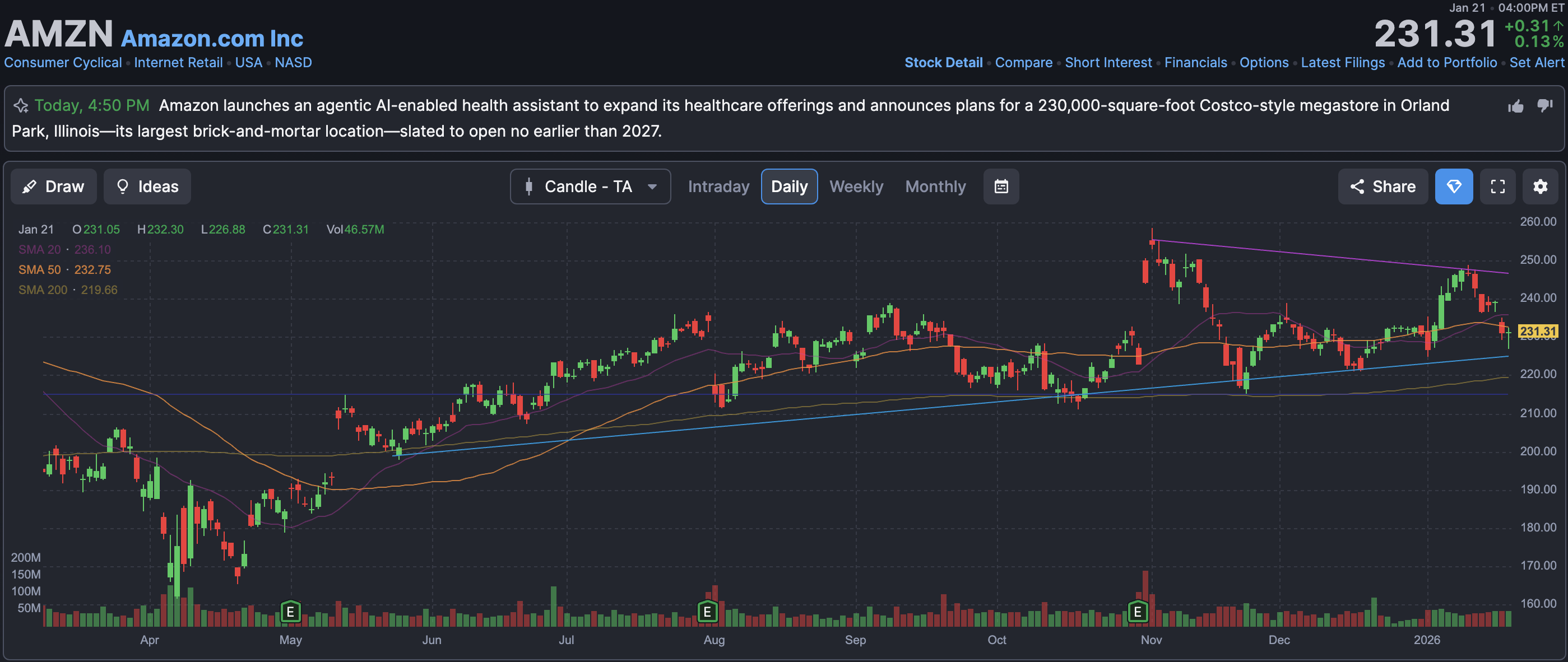The height and width of the screenshot is (662, 1568).
Task: Switch to the Weekly timeframe tab
Action: pyautogui.click(x=856, y=186)
